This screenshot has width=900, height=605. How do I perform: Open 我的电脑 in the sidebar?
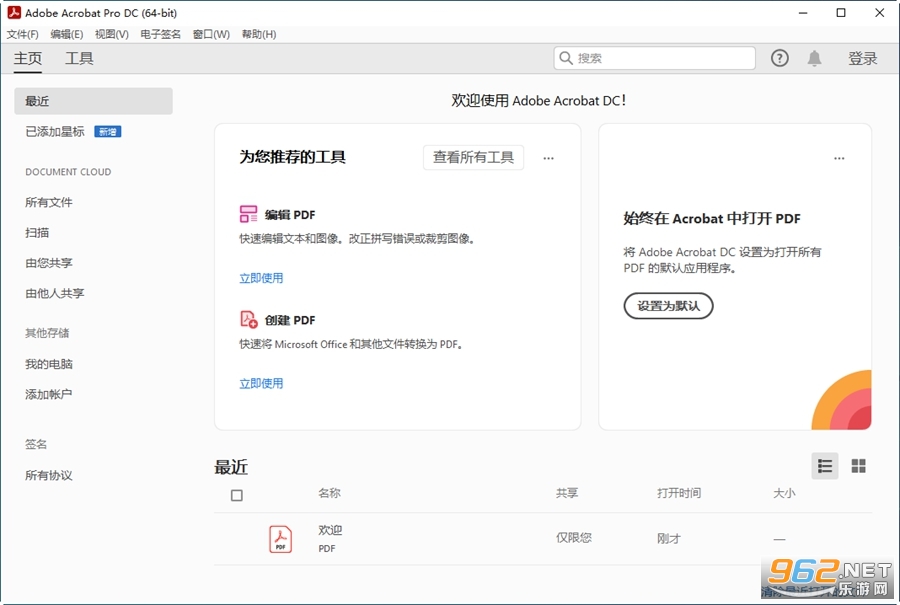click(49, 364)
